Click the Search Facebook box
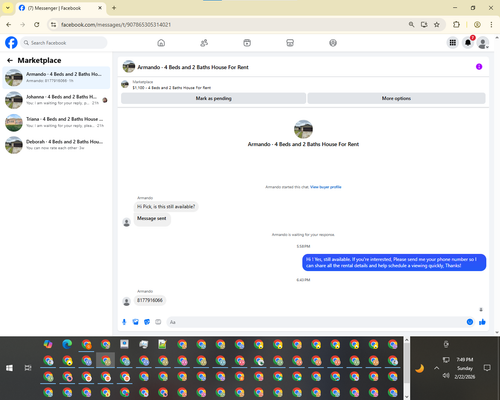Screen dimensions: 500x400 click(64, 43)
